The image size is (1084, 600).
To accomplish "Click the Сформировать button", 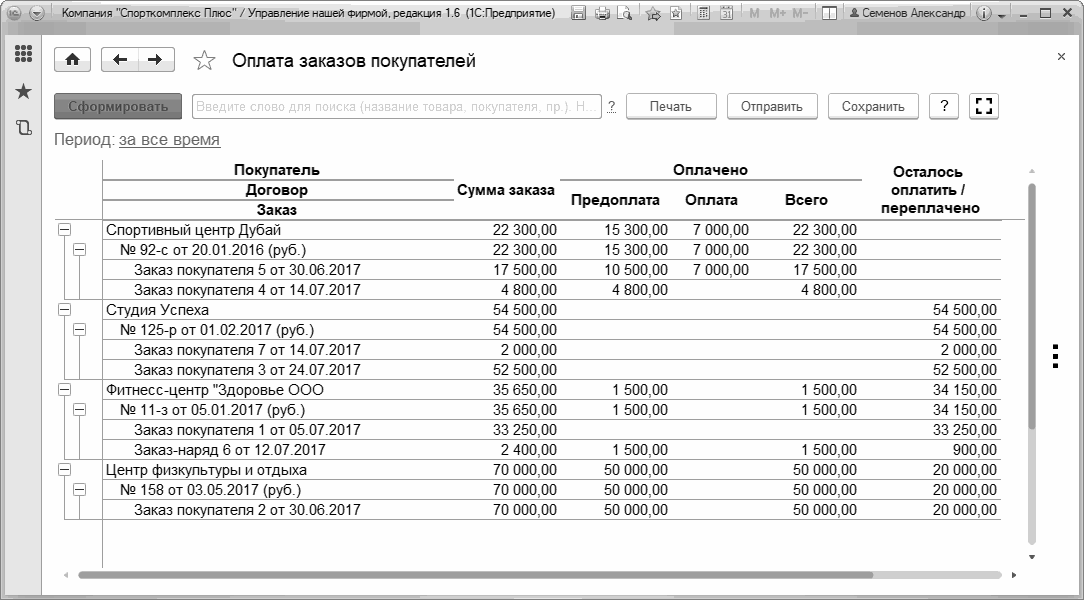I will coord(118,106).
